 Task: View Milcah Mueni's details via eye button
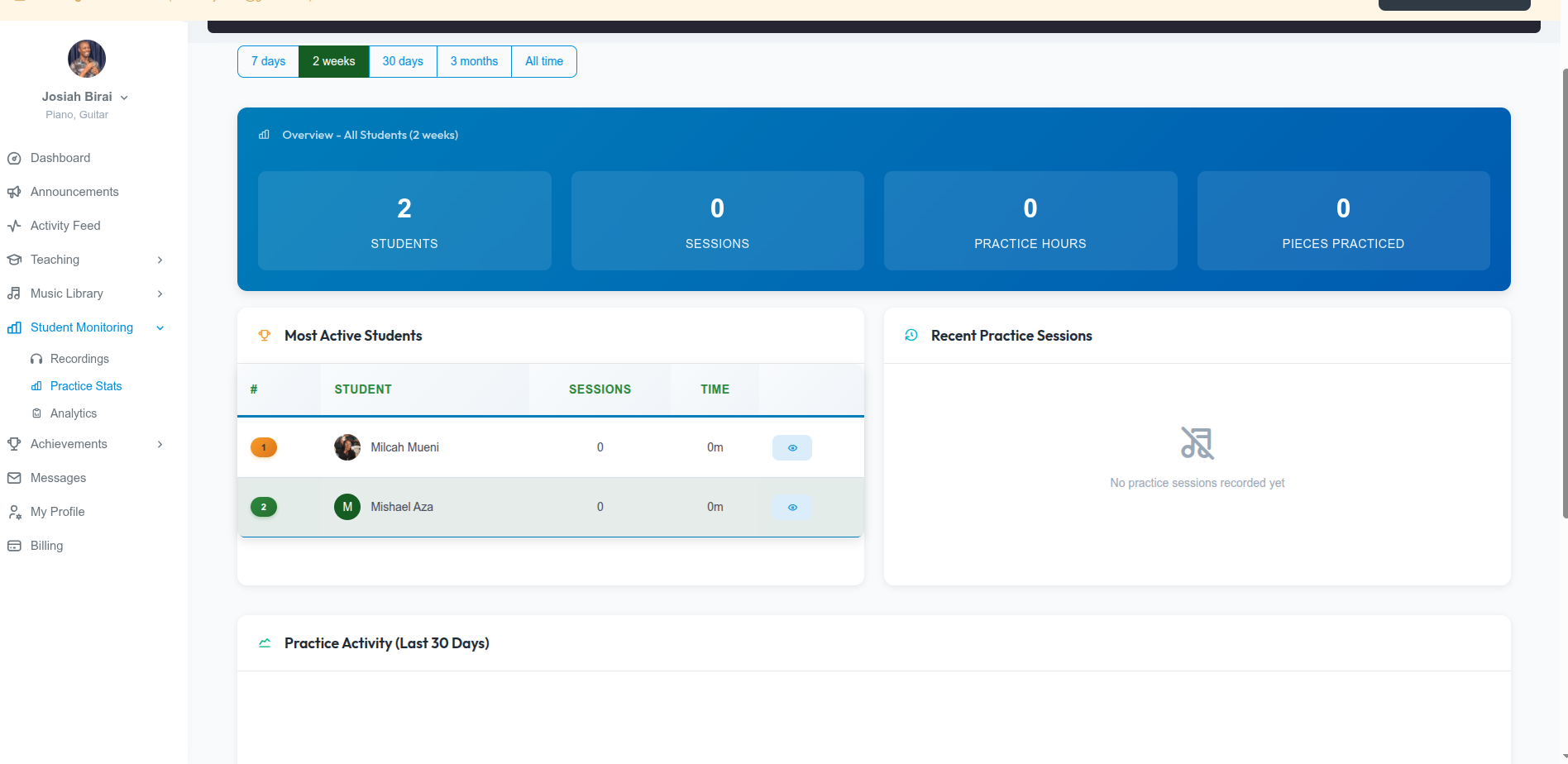click(791, 447)
